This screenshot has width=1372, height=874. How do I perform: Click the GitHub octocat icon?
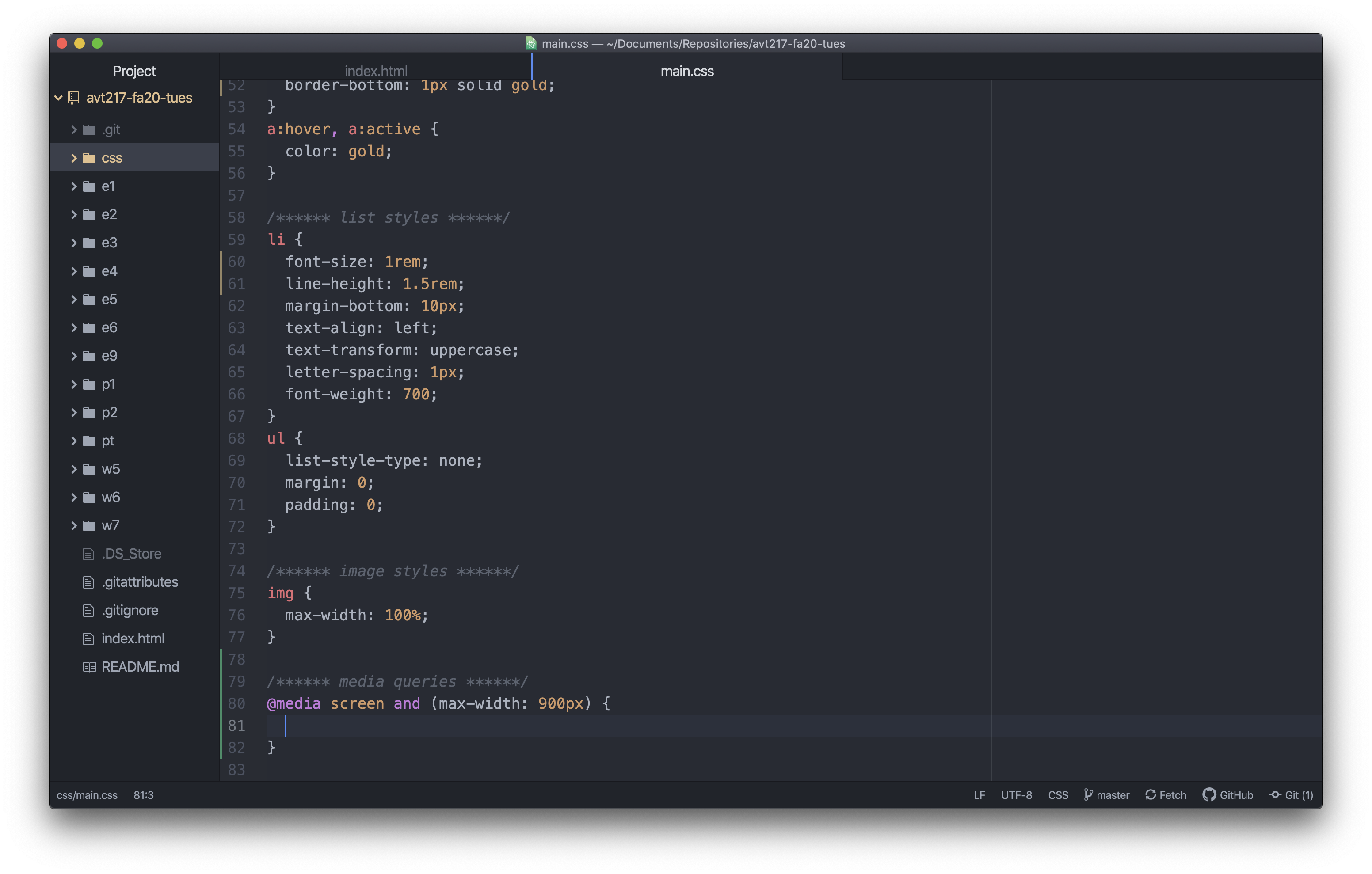[x=1209, y=795]
